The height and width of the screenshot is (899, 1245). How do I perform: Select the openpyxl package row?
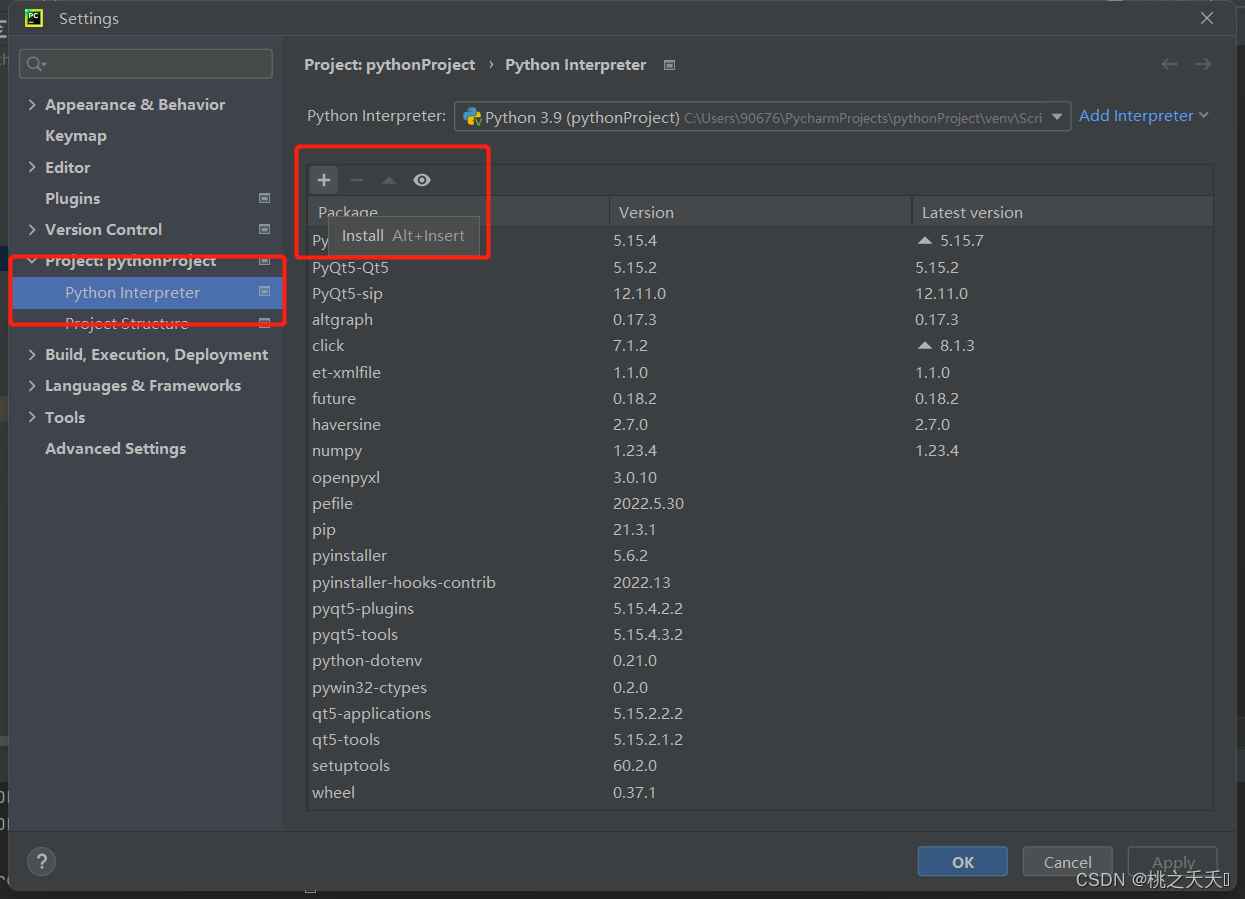coord(760,477)
